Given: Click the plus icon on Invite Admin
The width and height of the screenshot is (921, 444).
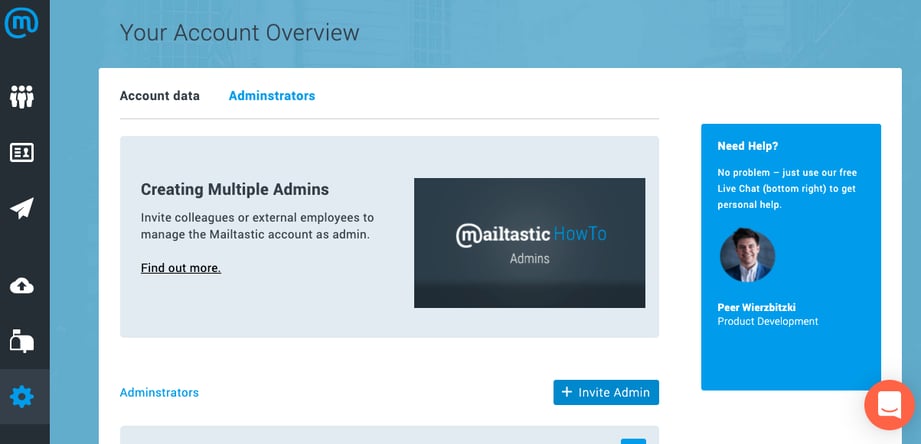Looking at the screenshot, I should 567,392.
